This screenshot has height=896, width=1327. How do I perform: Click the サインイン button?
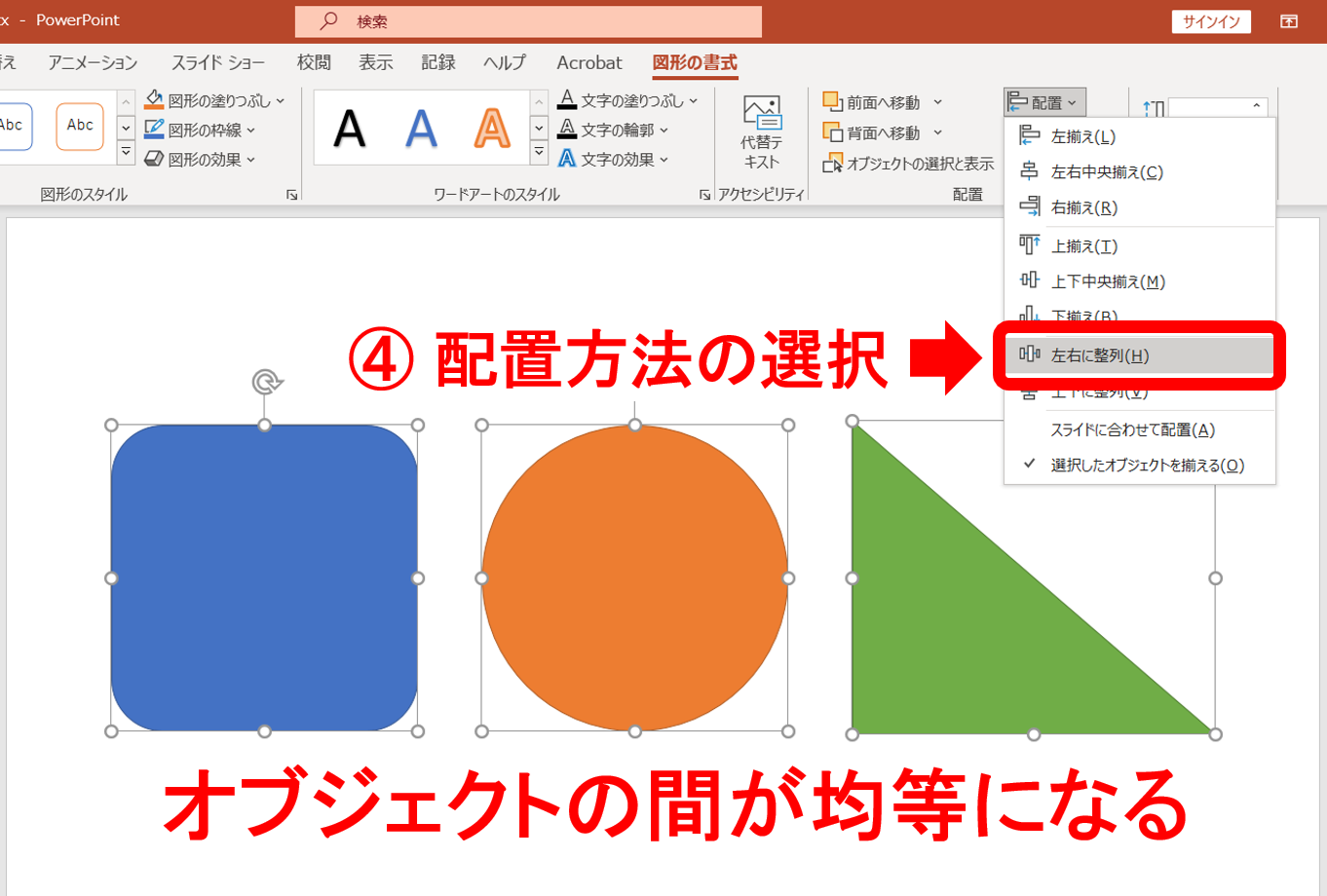pyautogui.click(x=1211, y=21)
